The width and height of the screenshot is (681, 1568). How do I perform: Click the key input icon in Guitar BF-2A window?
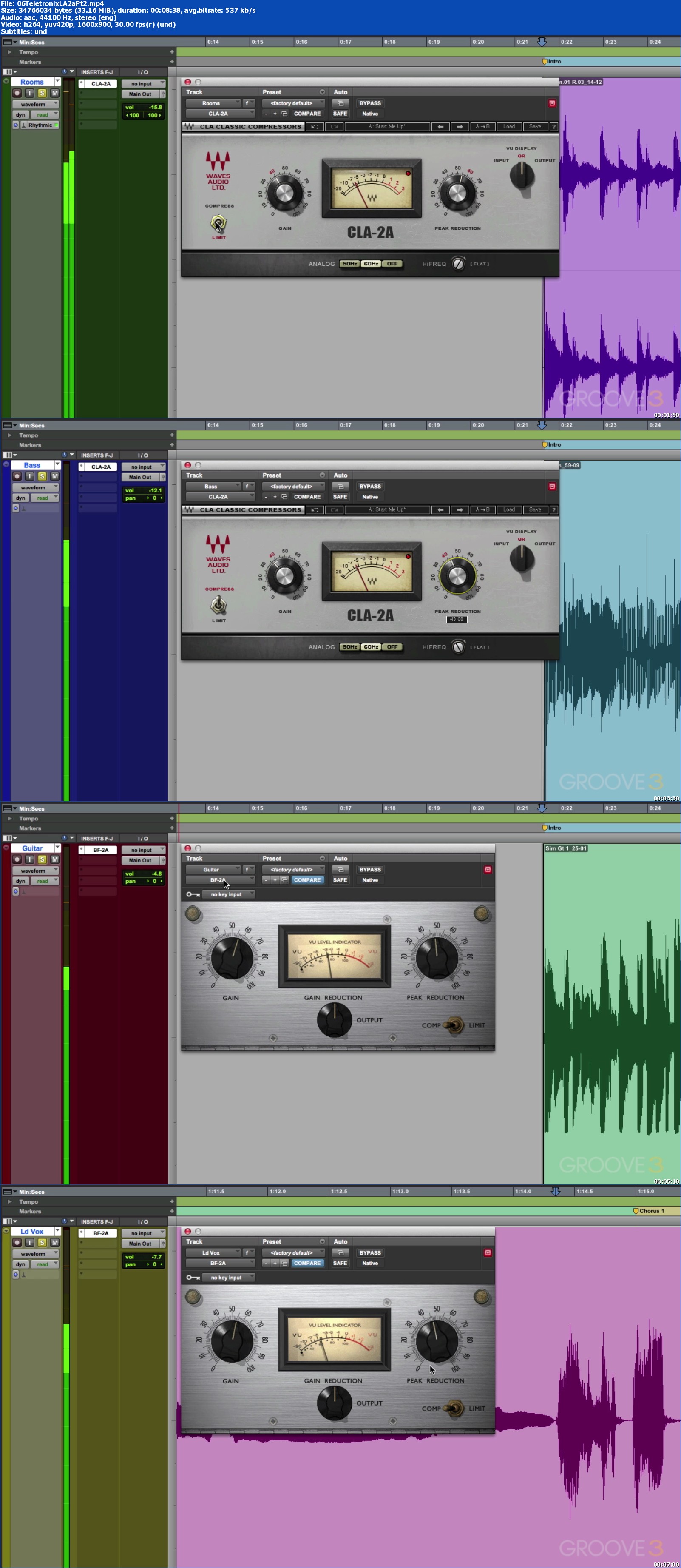click(193, 894)
